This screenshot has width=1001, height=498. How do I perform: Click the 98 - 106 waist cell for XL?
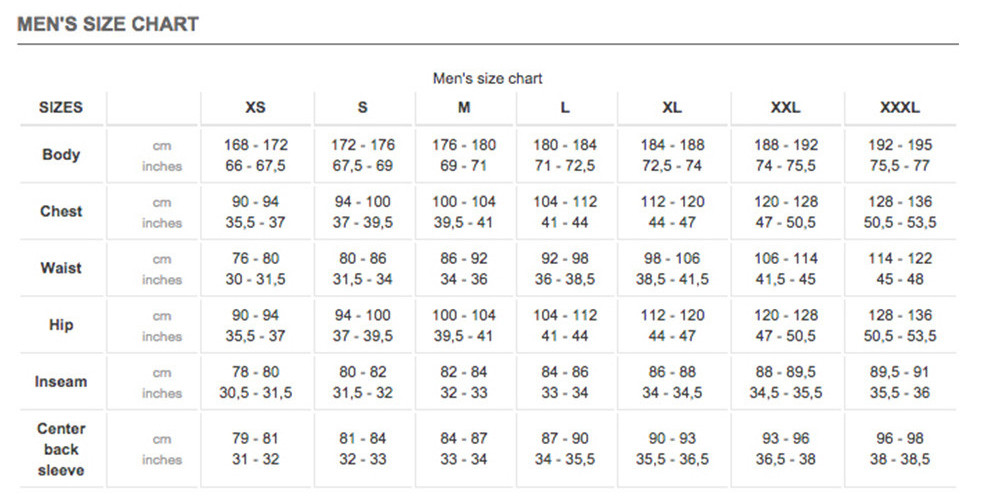[672, 259]
